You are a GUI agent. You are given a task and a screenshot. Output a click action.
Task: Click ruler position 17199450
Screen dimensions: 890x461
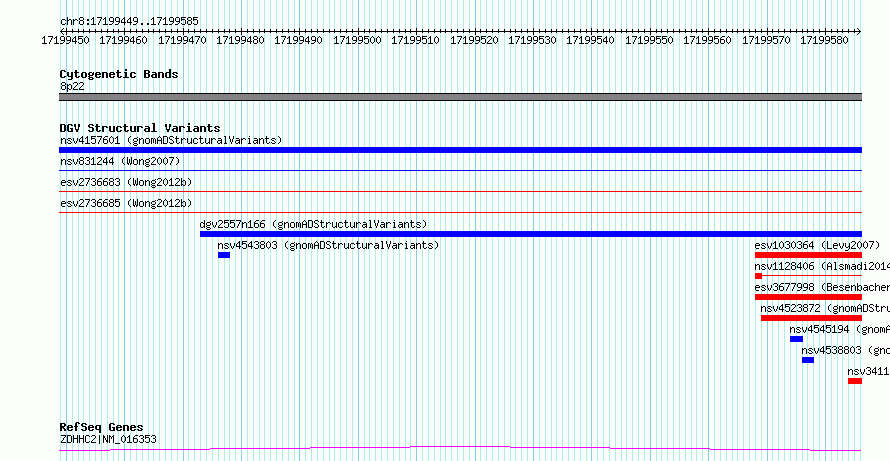(65, 40)
